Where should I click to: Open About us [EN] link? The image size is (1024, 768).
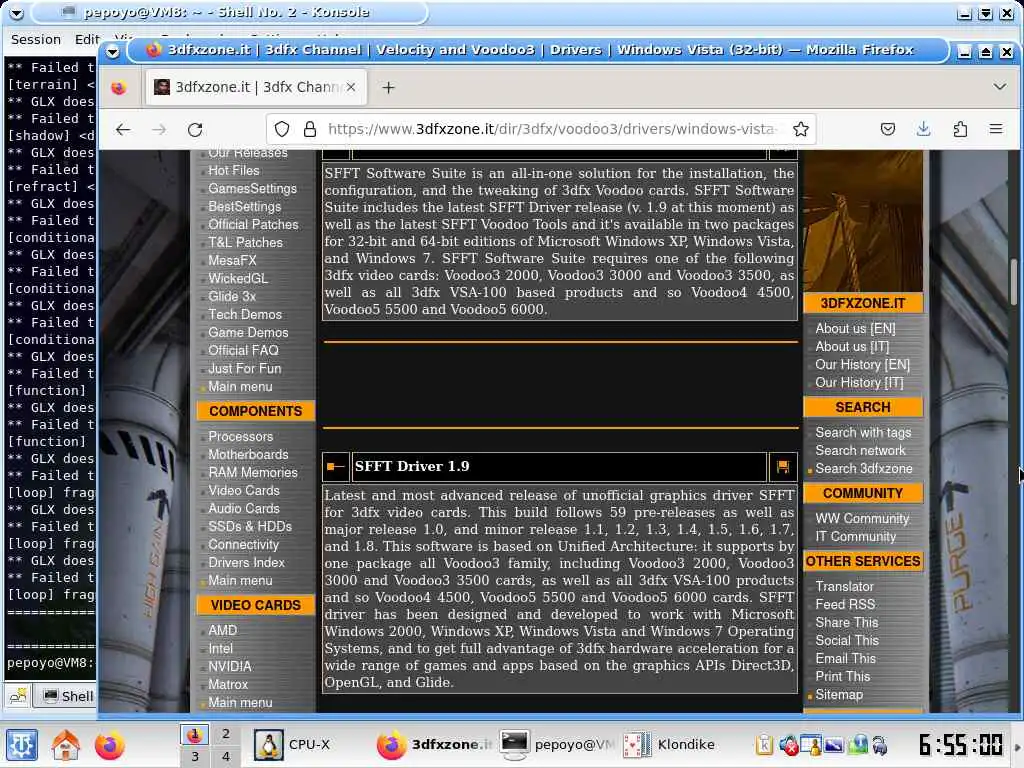pyautogui.click(x=855, y=329)
